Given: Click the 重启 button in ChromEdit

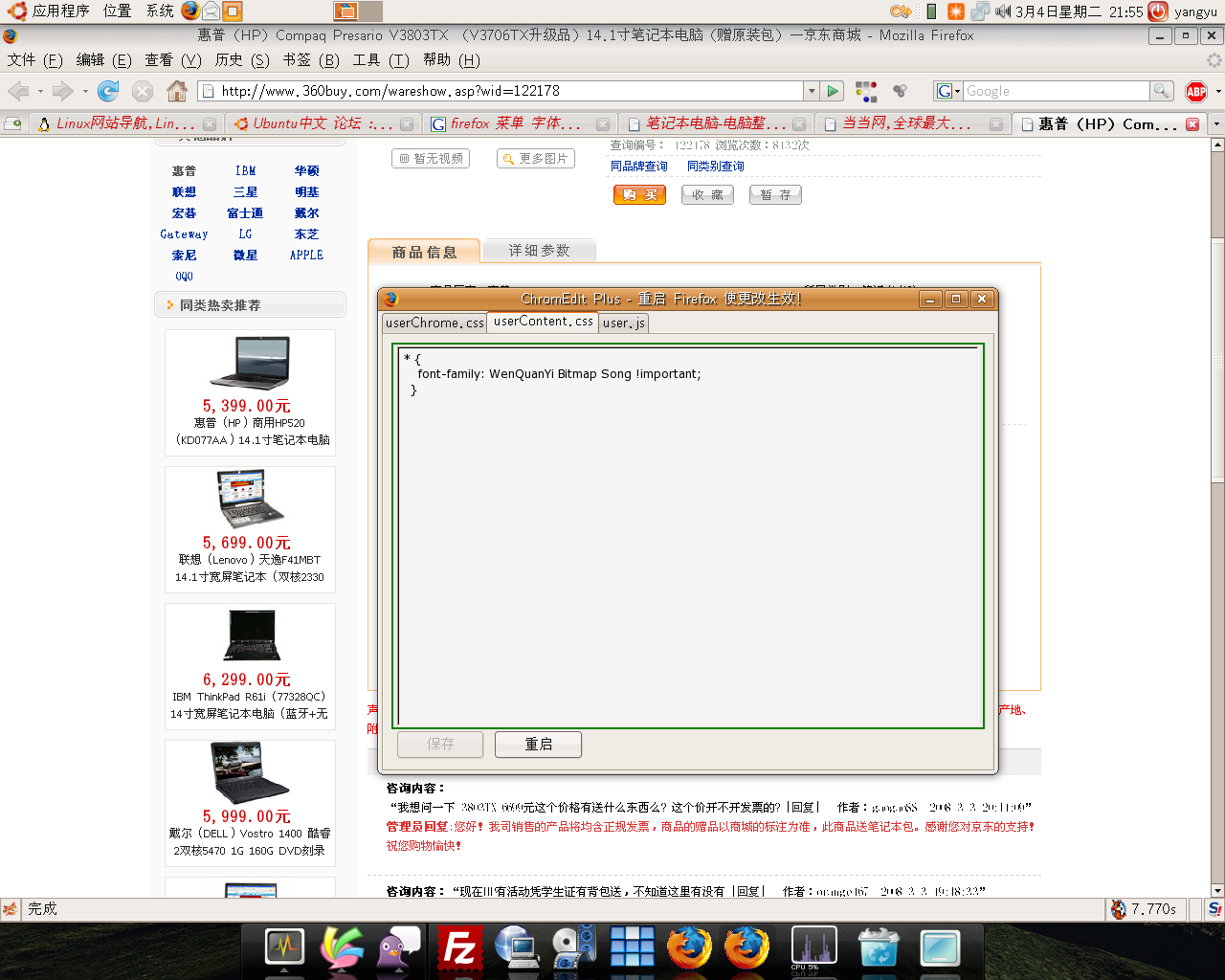Looking at the screenshot, I should point(538,745).
